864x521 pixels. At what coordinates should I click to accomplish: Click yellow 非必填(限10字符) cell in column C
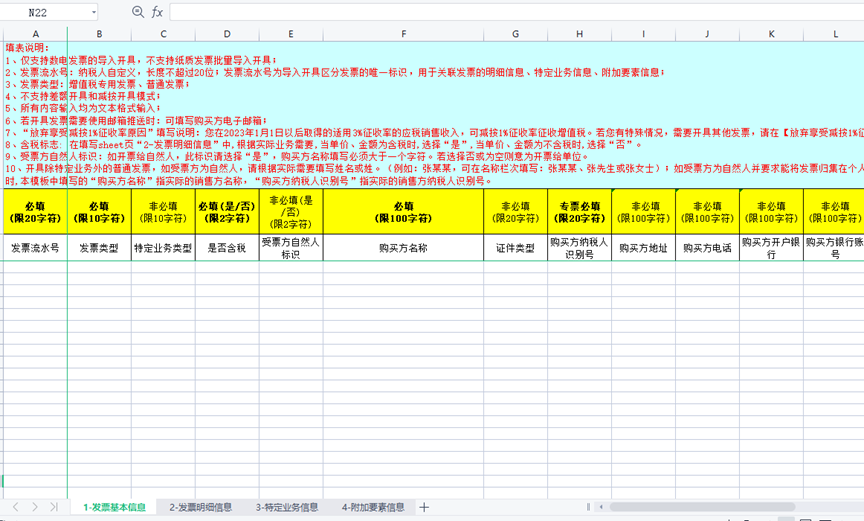click(163, 212)
